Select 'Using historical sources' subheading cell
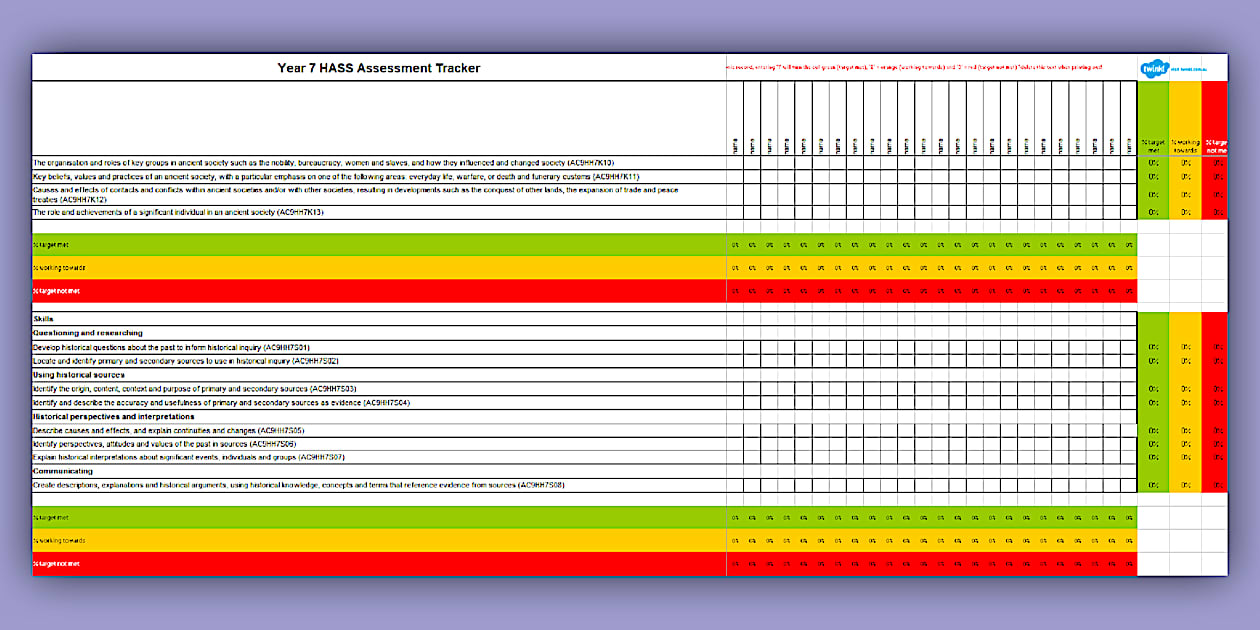The image size is (1260, 630). pyautogui.click(x=79, y=375)
